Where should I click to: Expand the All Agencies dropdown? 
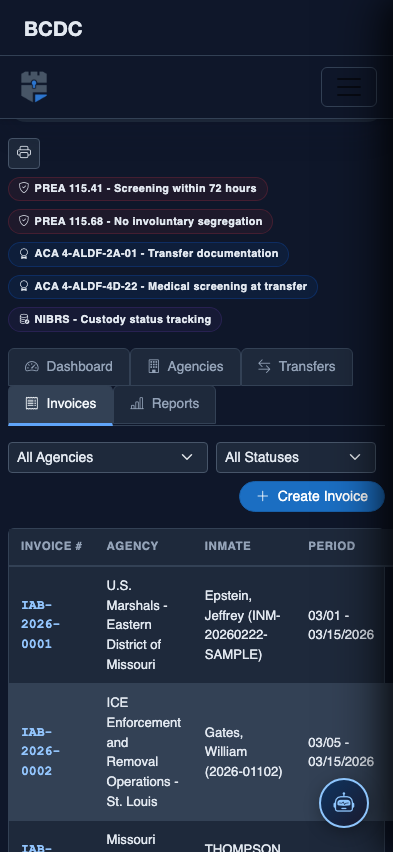point(108,458)
